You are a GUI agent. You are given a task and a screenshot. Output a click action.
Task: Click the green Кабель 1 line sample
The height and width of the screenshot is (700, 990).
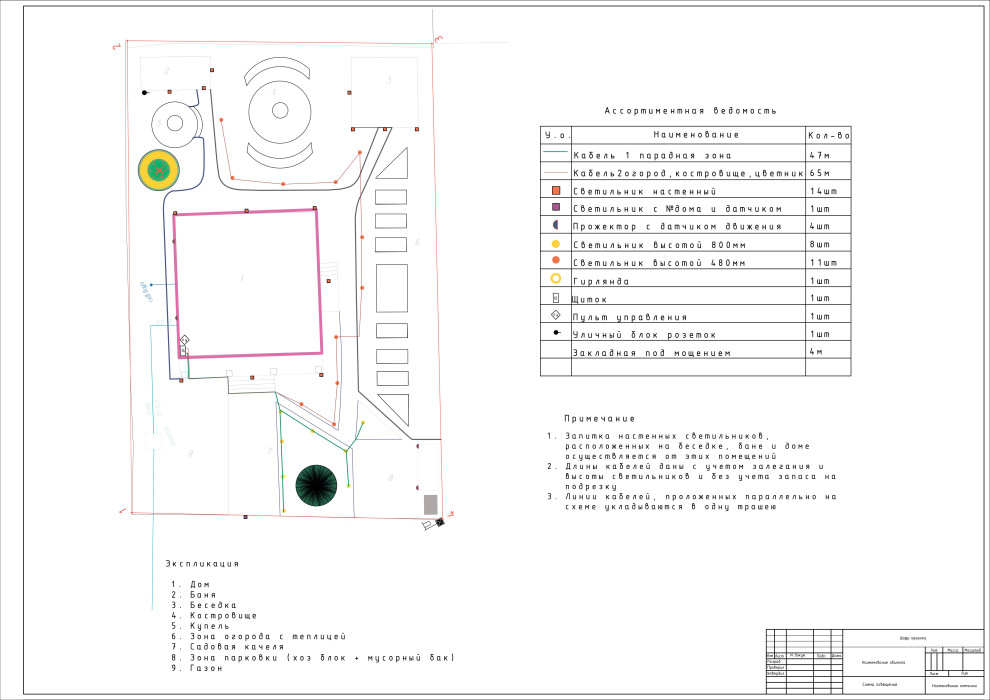555,153
